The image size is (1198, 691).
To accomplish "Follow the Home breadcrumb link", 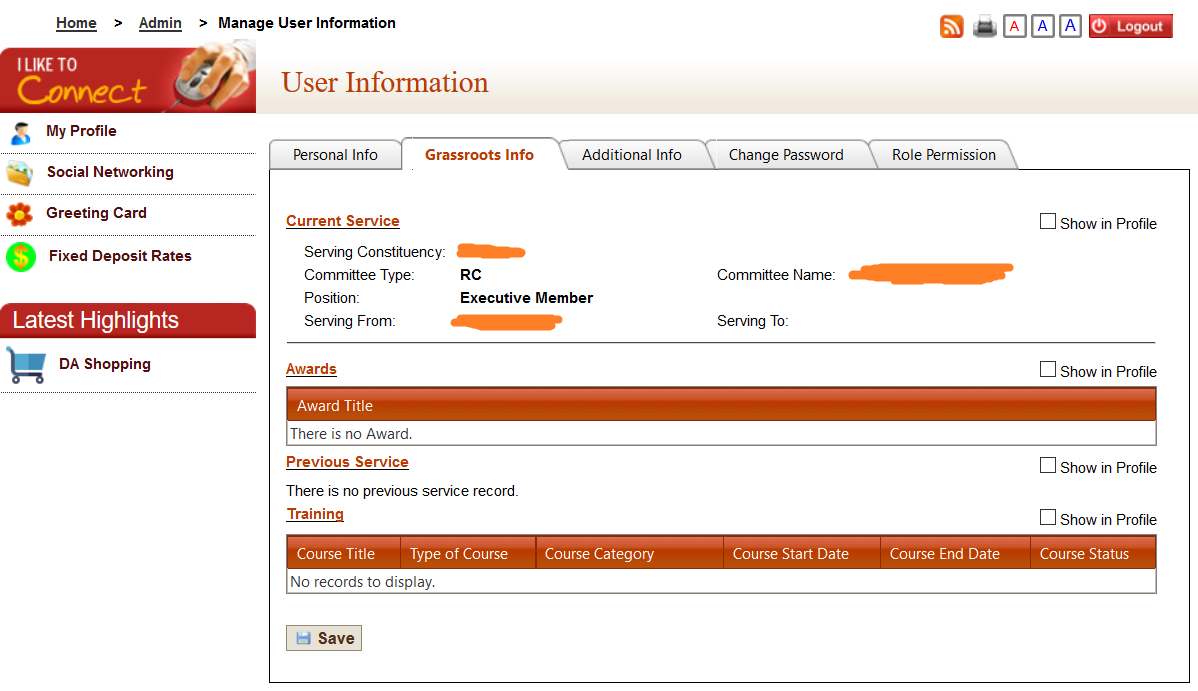I will [x=76, y=23].
